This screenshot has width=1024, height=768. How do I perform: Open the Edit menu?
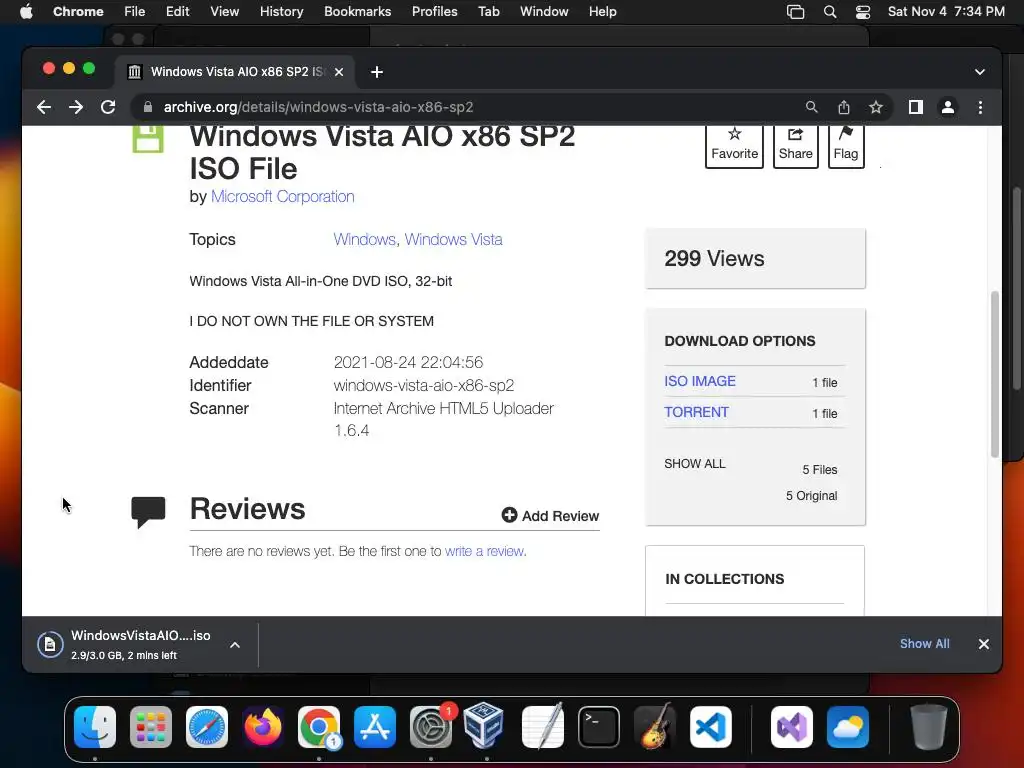point(177,12)
